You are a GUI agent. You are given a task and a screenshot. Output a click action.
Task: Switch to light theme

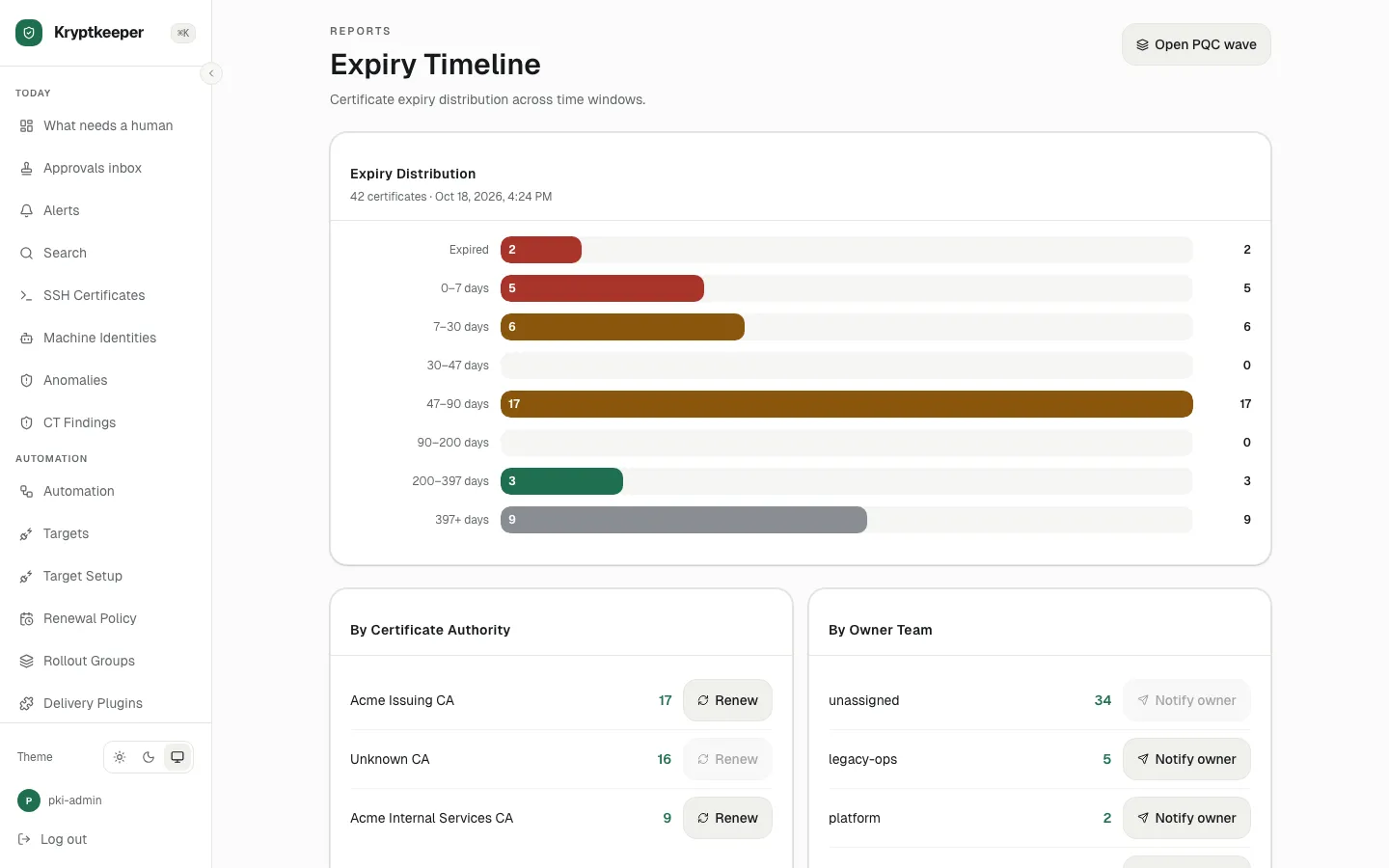(x=120, y=757)
